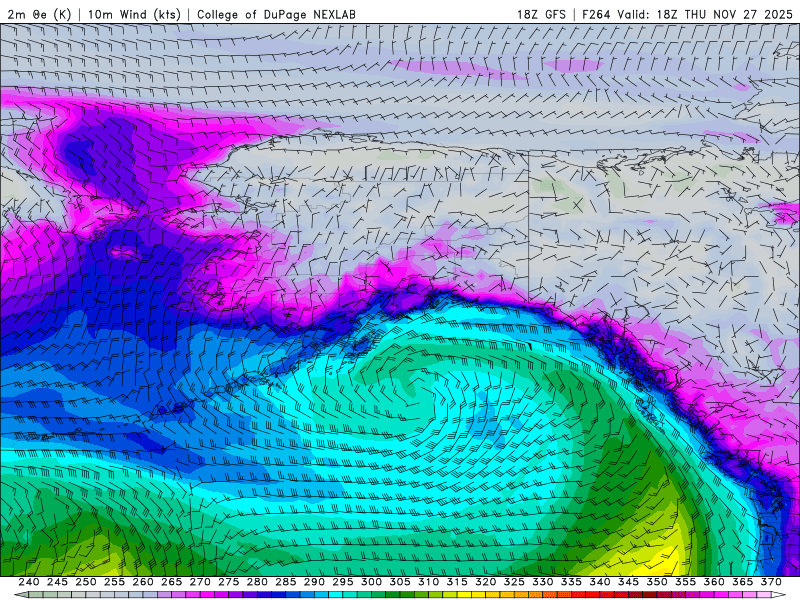800x600 pixels.
Task: Select the 365 legend value
Action: (743, 582)
